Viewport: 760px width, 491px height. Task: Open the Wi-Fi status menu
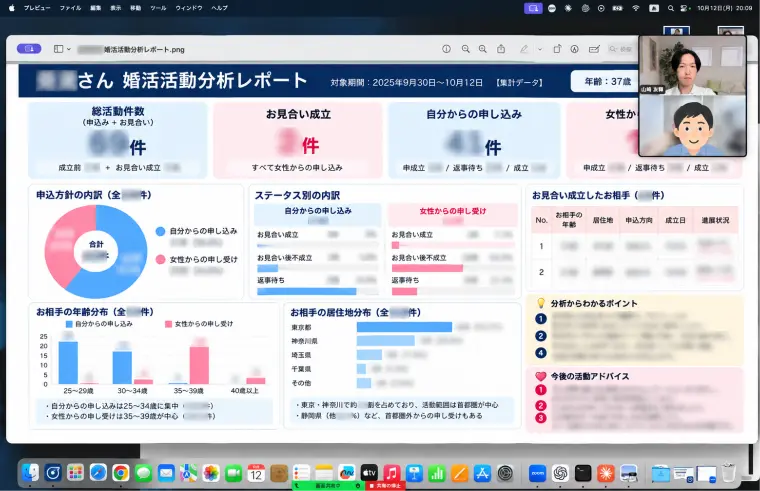pos(635,8)
